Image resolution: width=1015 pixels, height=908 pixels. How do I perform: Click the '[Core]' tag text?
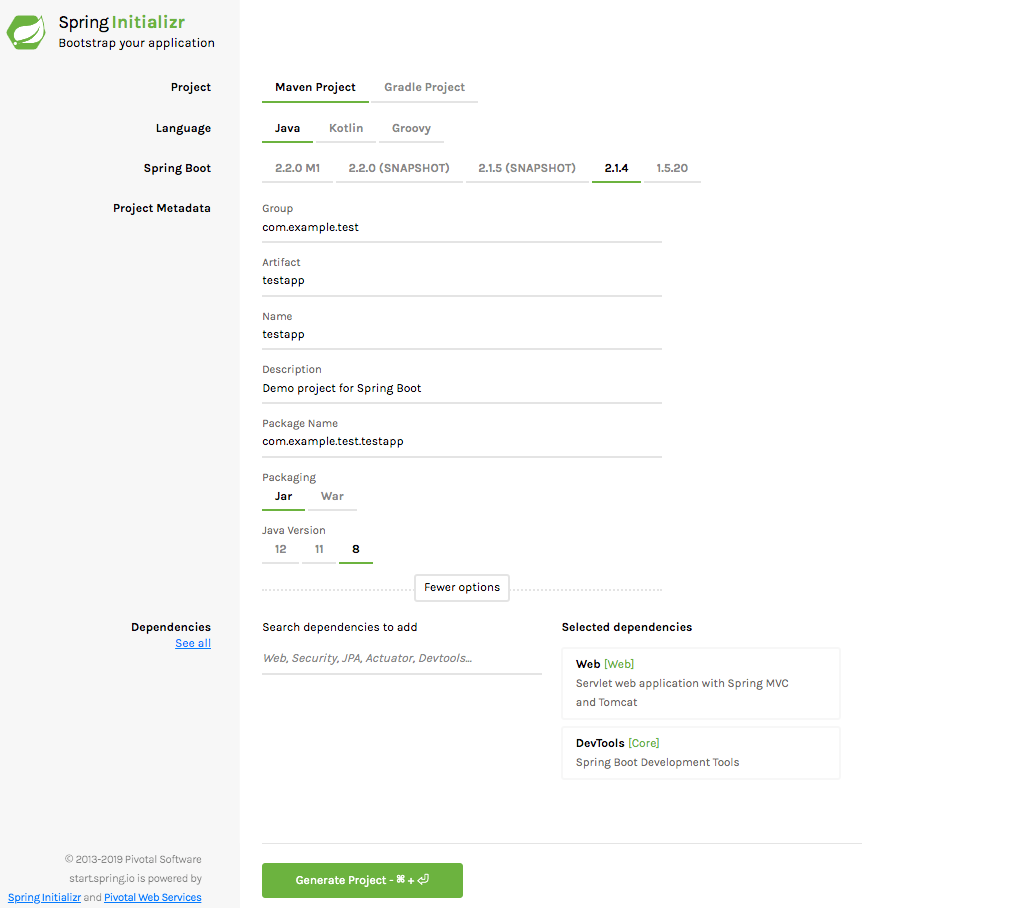pyautogui.click(x=643, y=743)
